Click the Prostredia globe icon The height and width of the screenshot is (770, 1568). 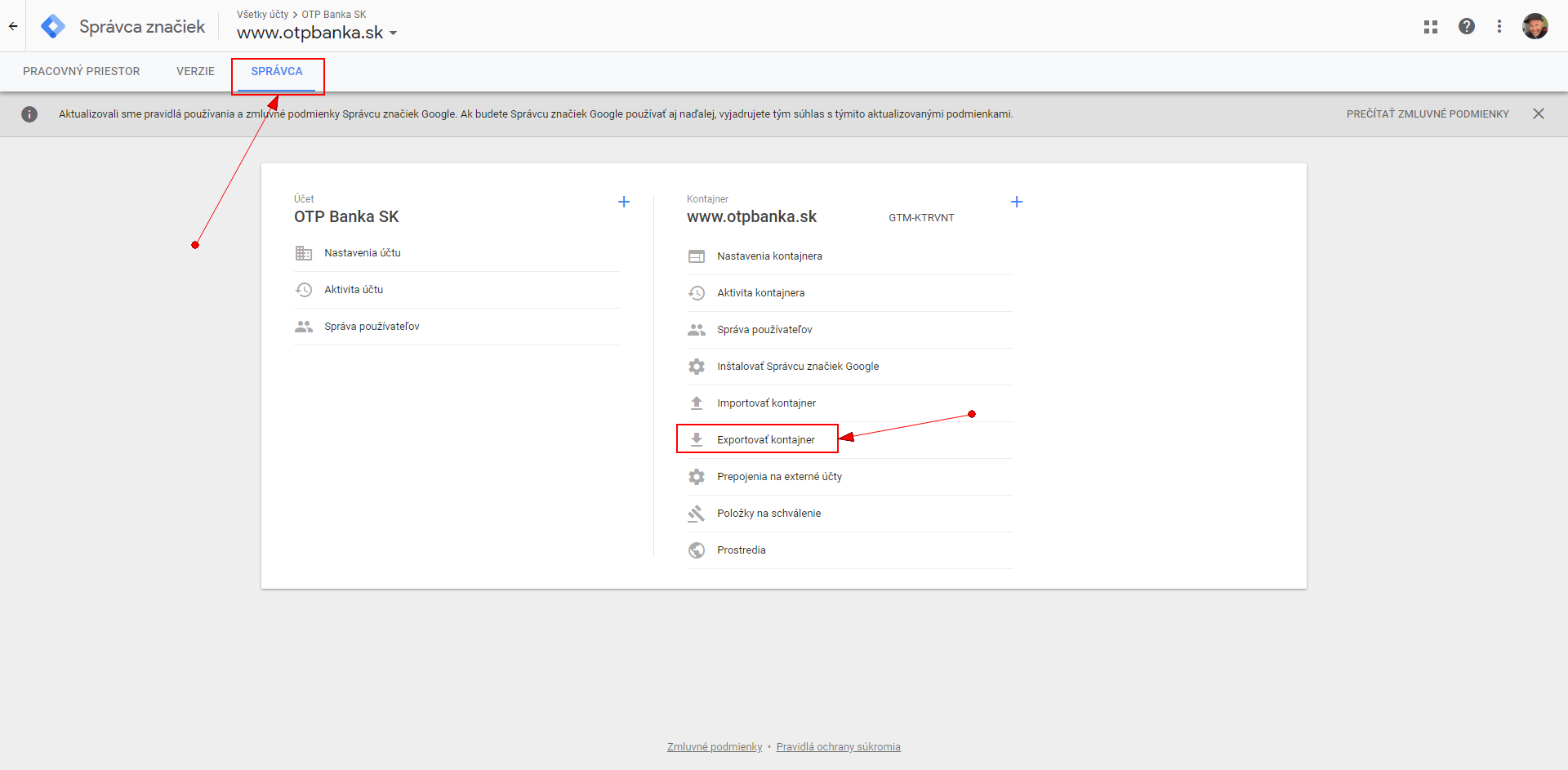pyautogui.click(x=697, y=550)
